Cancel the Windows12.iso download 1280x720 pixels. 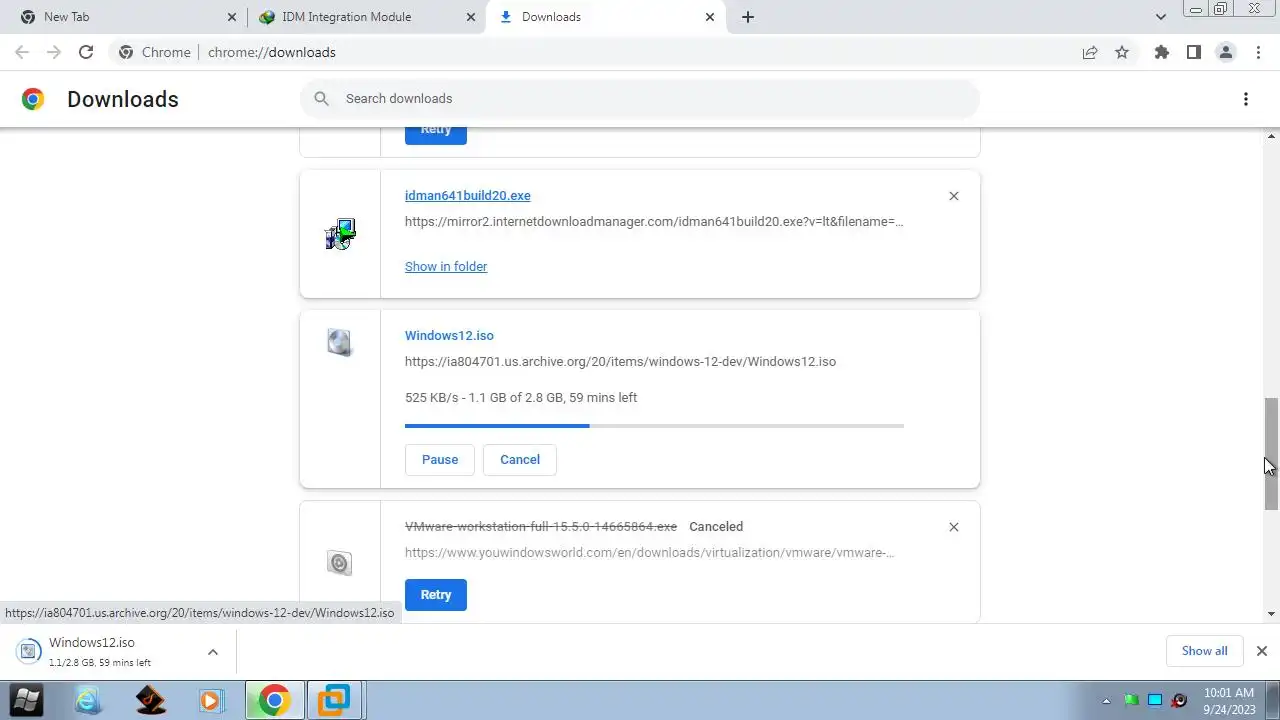coord(520,460)
